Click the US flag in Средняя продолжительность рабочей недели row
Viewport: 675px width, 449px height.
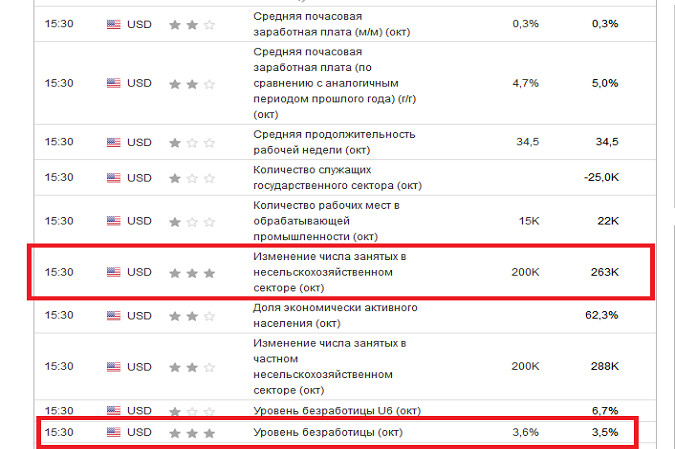coord(113,142)
